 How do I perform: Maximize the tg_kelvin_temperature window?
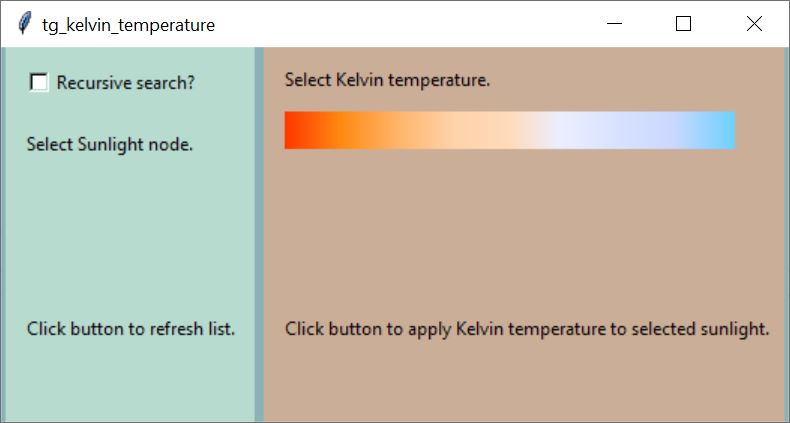(x=683, y=24)
